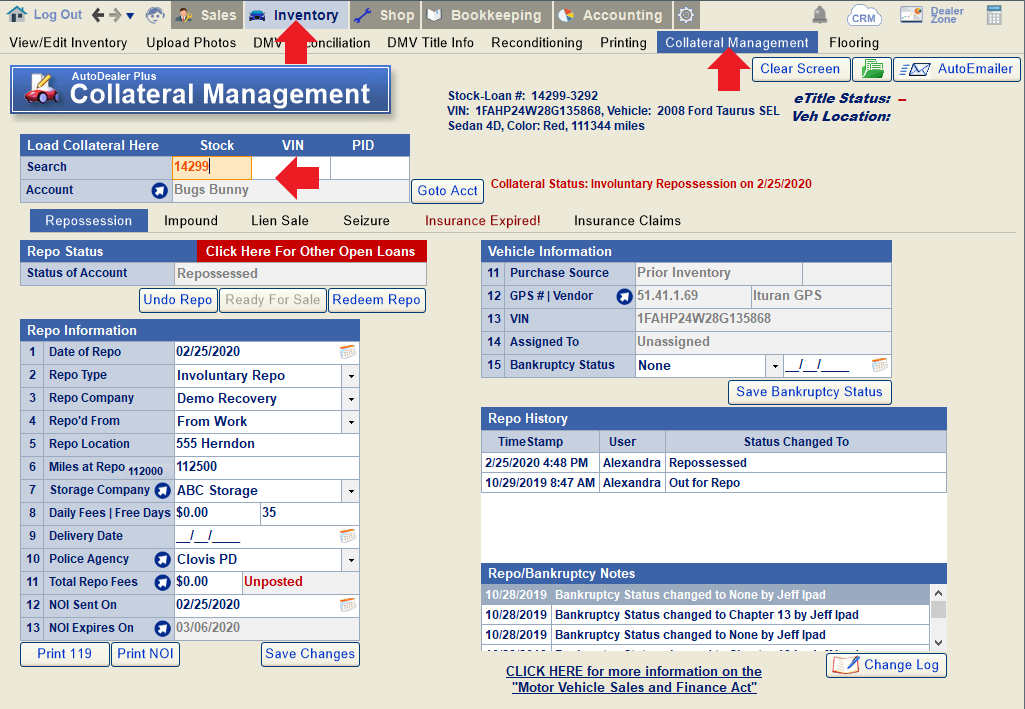This screenshot has width=1025, height=709.
Task: Open the Change Log button
Action: [x=886, y=665]
